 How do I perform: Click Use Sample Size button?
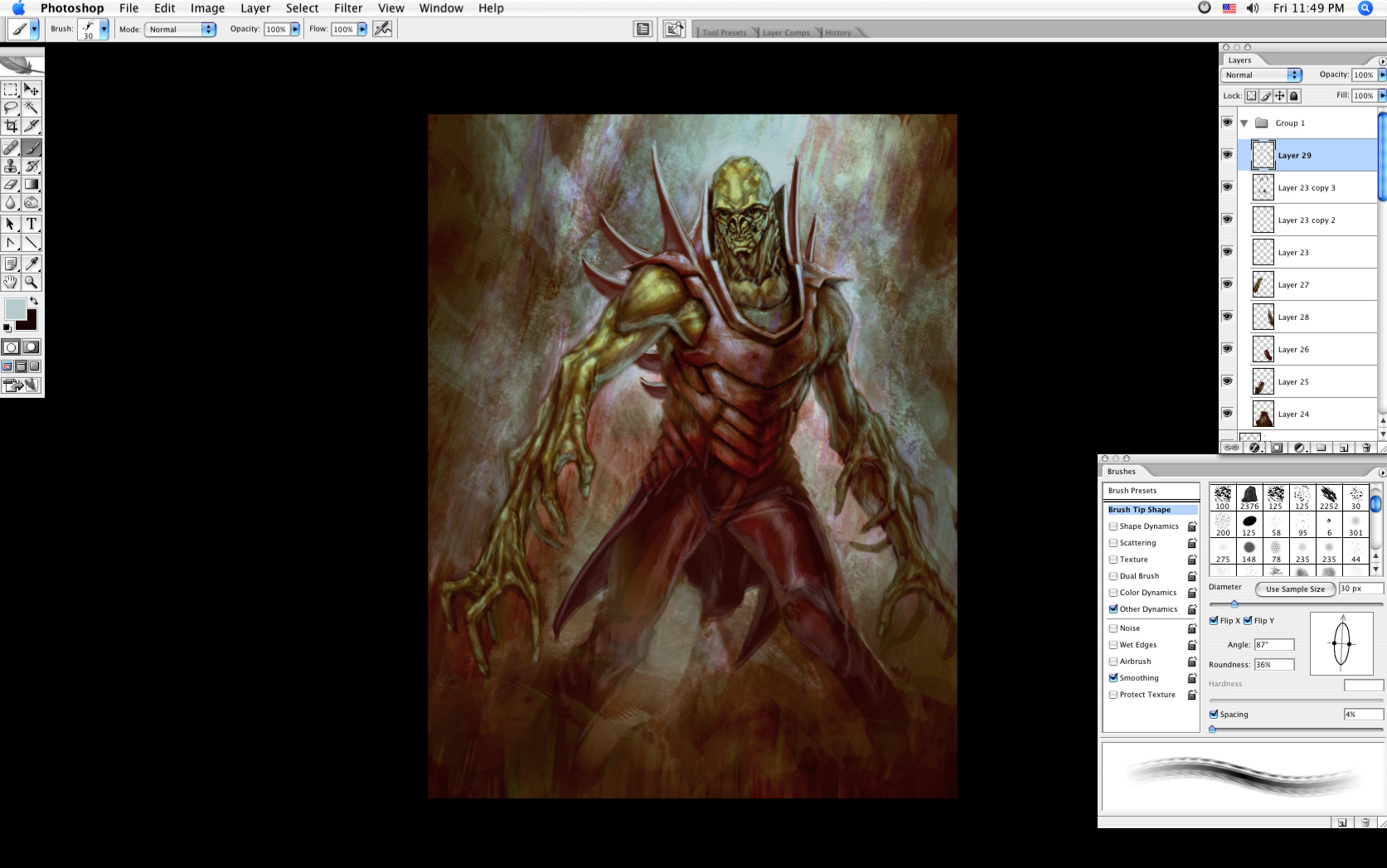1295,589
